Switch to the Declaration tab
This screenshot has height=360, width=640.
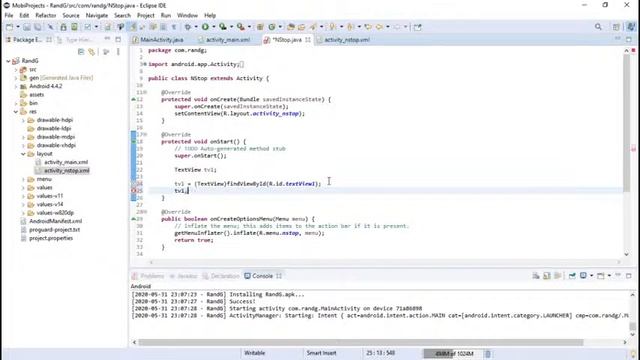tap(221, 276)
